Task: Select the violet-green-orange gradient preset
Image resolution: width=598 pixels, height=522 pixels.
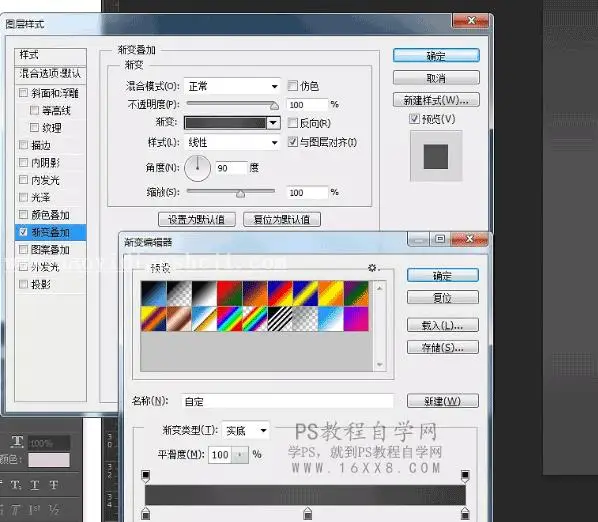Action: pos(356,294)
